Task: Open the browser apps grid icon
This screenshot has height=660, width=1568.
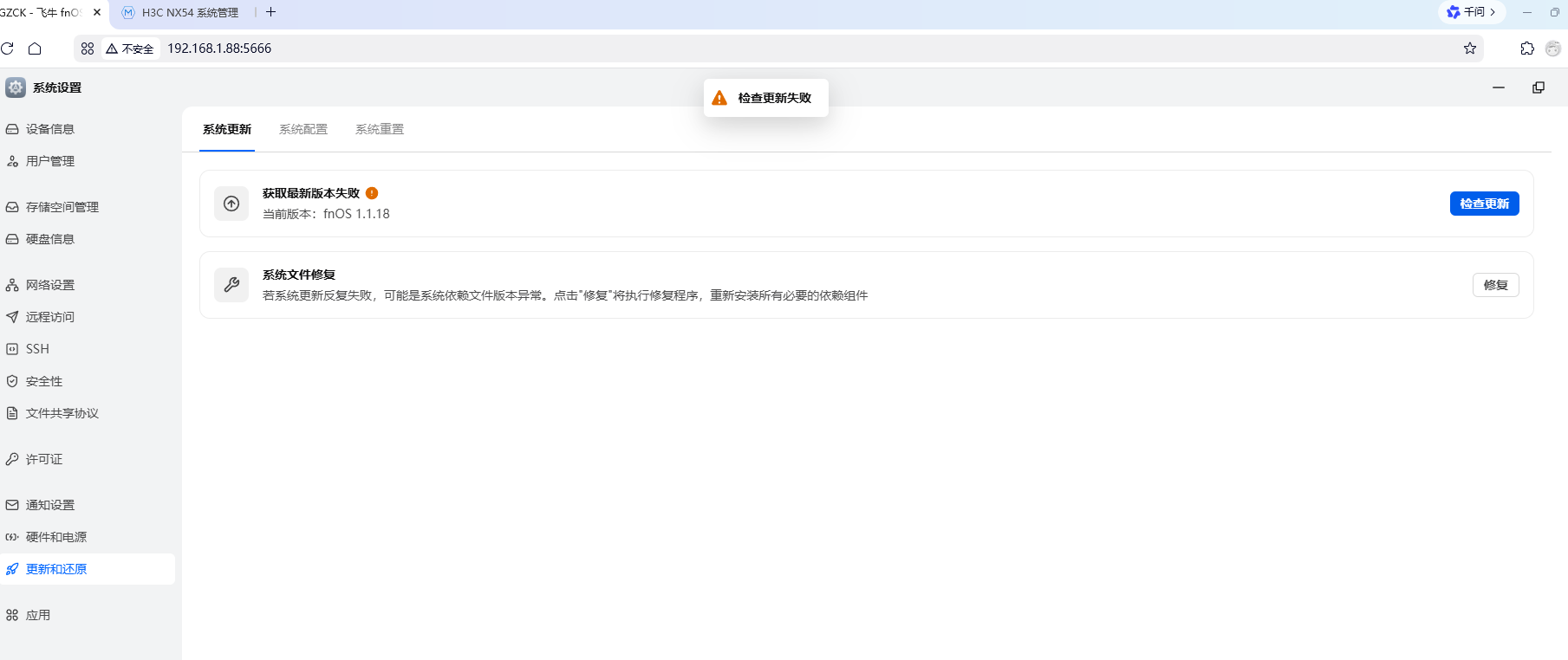Action: 88,49
